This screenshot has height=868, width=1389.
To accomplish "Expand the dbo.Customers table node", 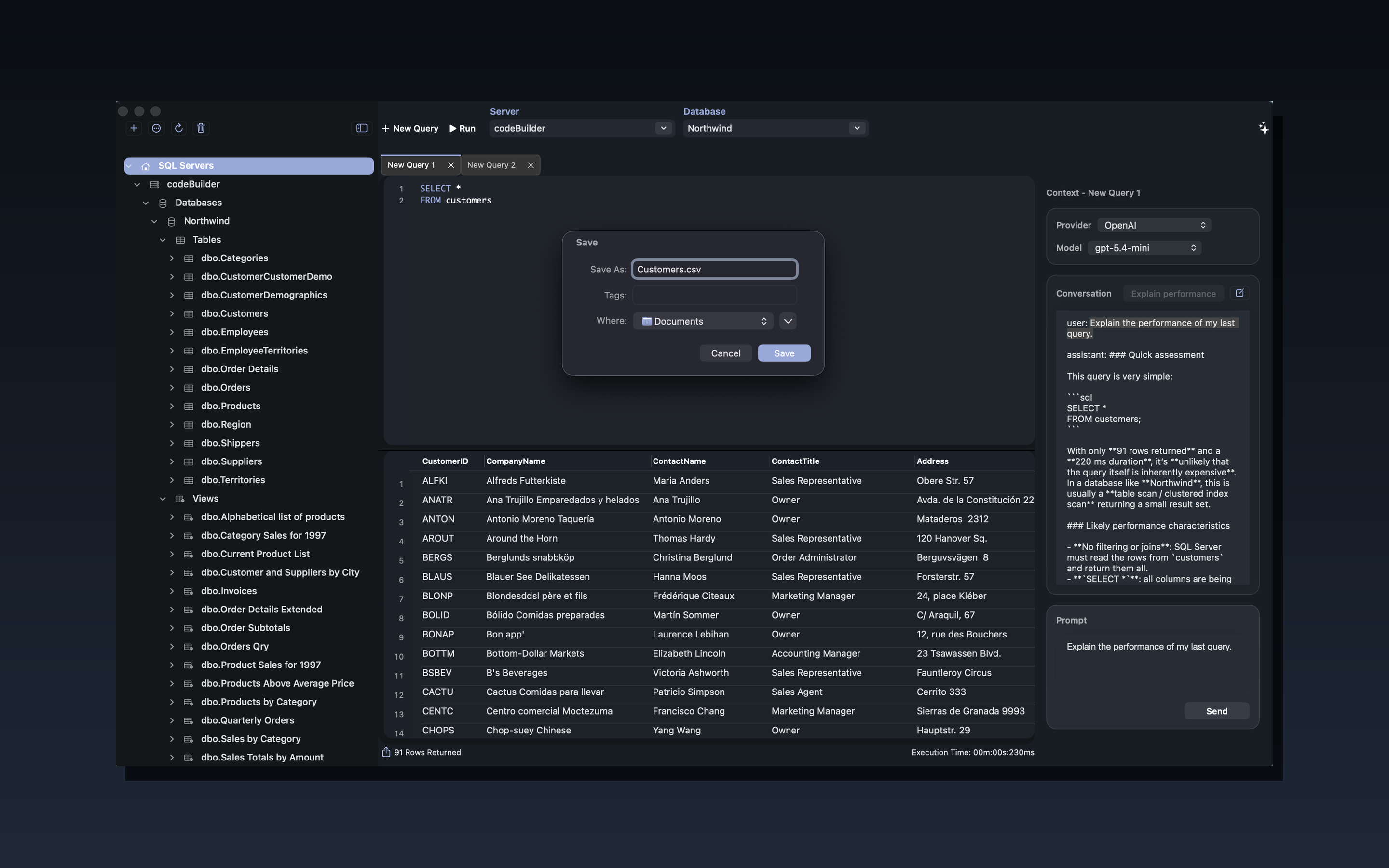I will click(x=172, y=313).
